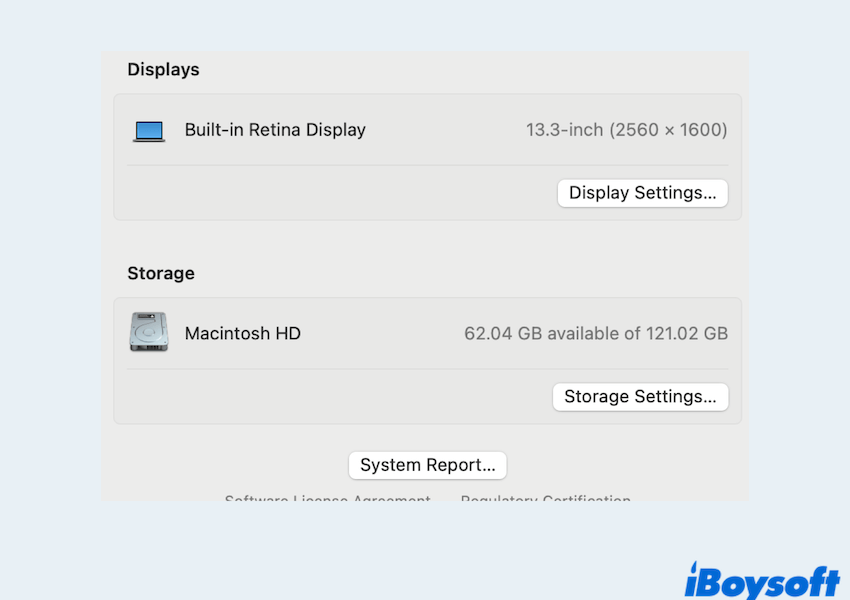This screenshot has width=850, height=600.
Task: Click blank area left of System Report button
Action: pyautogui.click(x=230, y=465)
